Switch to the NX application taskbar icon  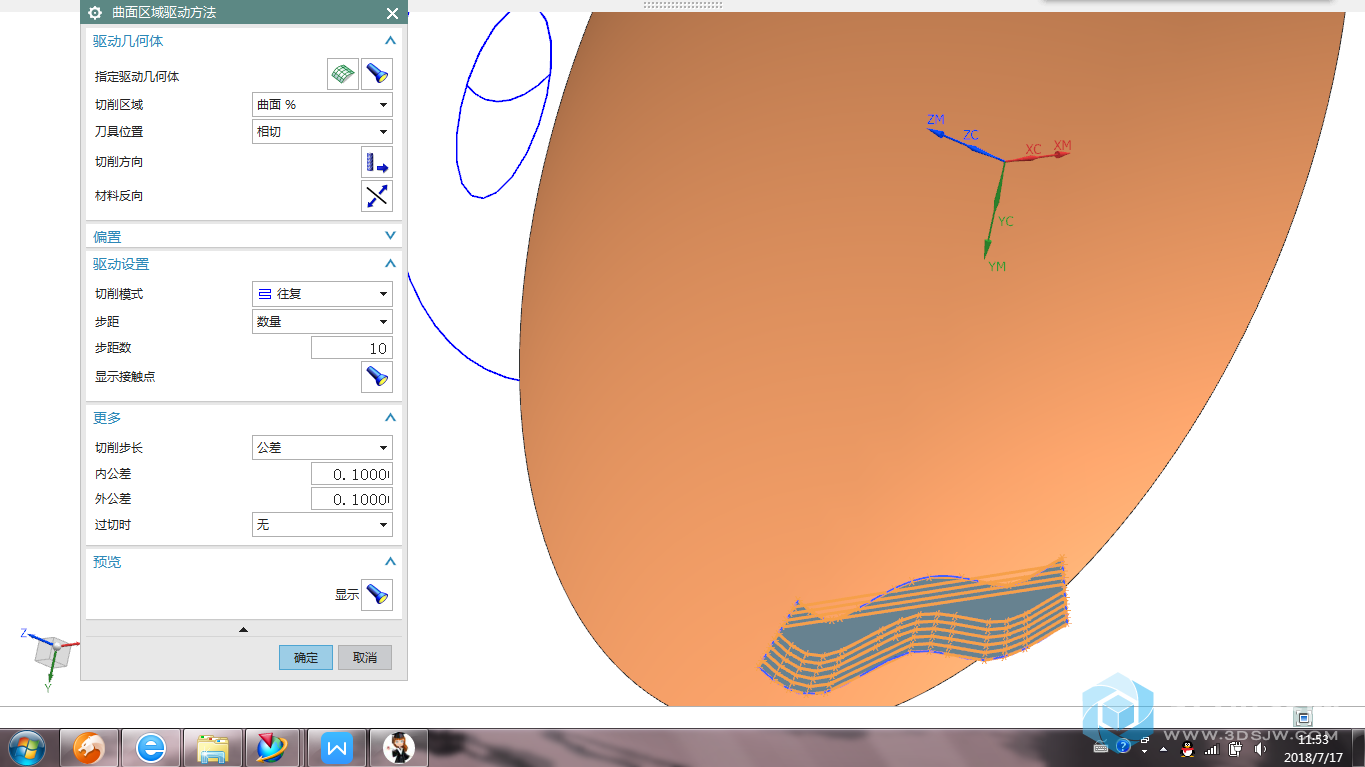point(272,747)
